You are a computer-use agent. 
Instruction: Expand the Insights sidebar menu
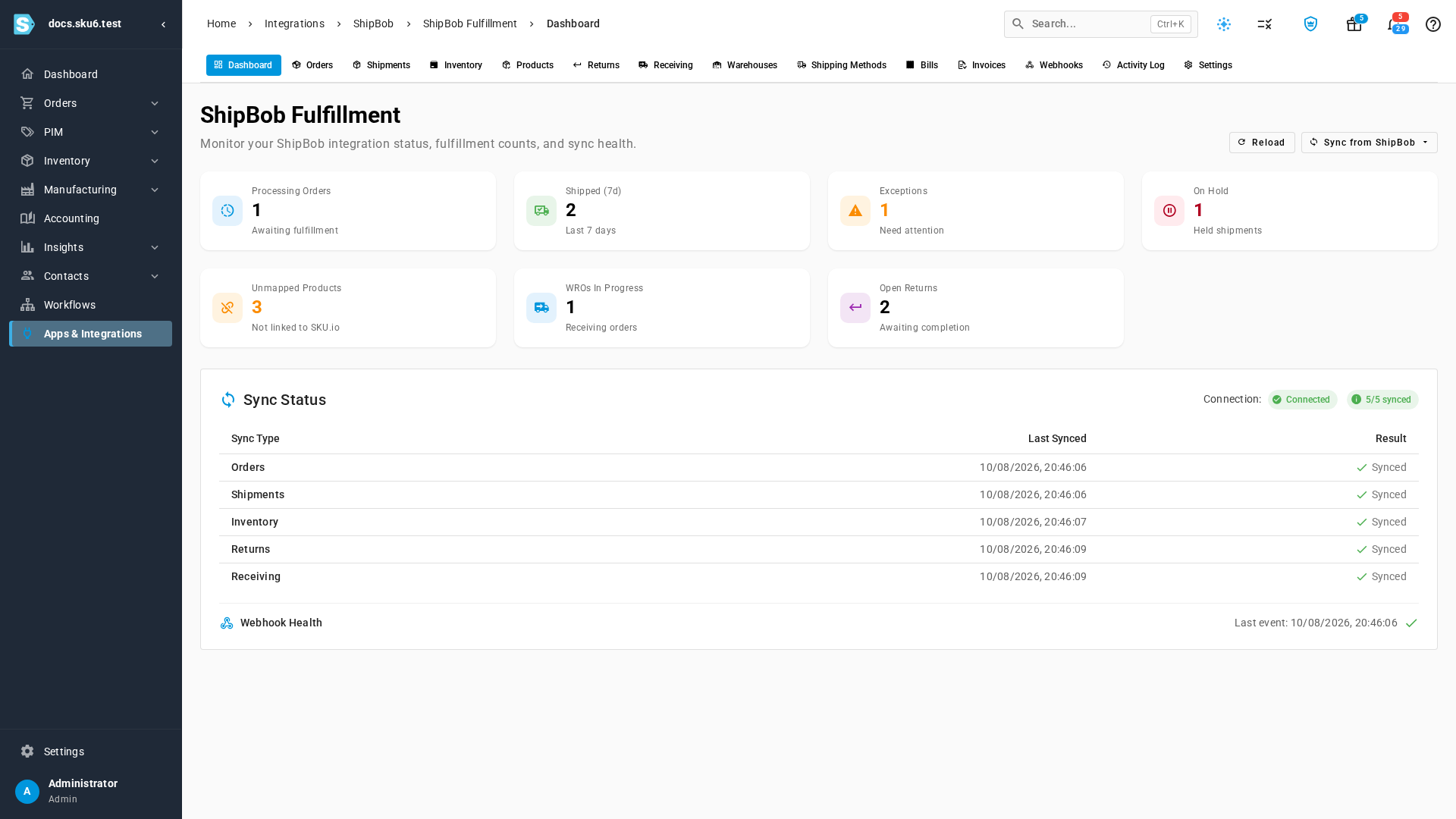[90, 247]
